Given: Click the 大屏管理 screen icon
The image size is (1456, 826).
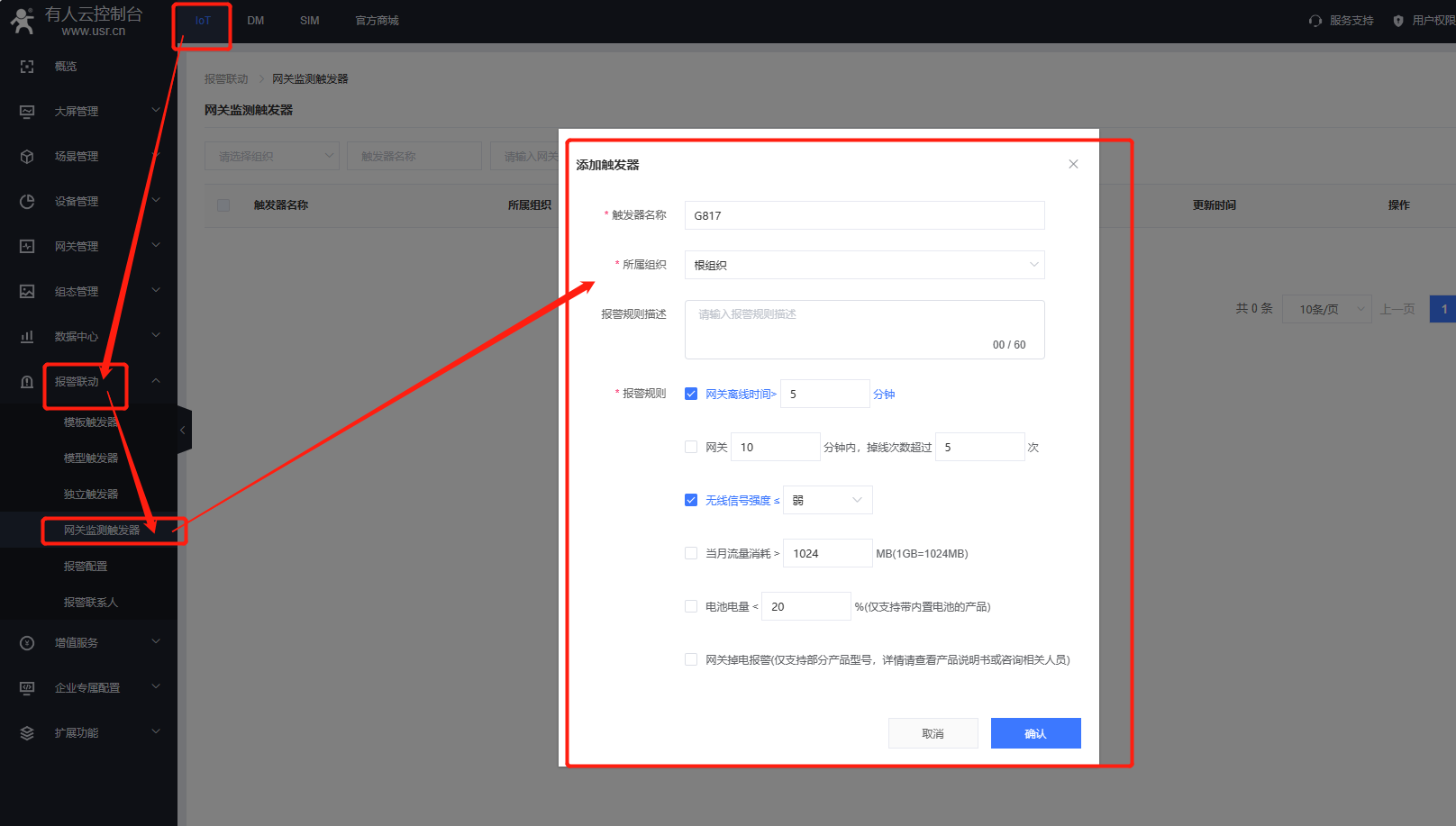Looking at the screenshot, I should (27, 112).
